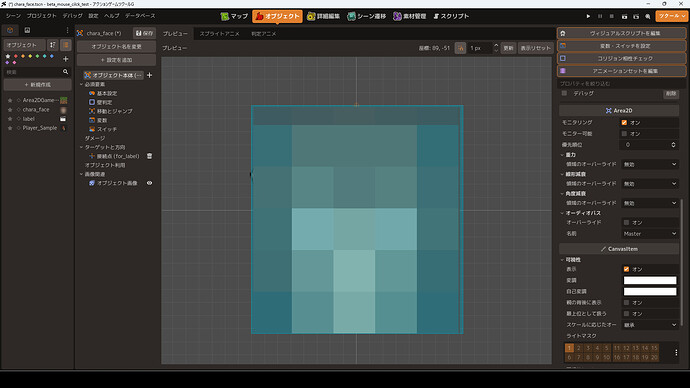Click the search magnifier in object list
The height and width of the screenshot is (388, 690).
66,72
